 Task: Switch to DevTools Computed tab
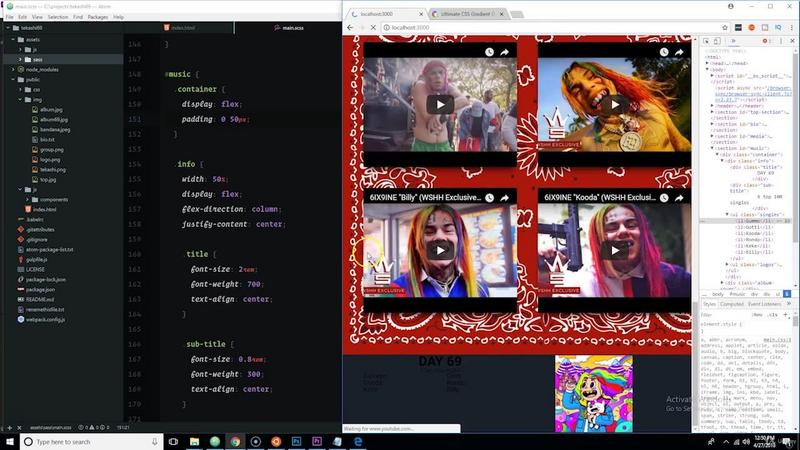(732, 304)
